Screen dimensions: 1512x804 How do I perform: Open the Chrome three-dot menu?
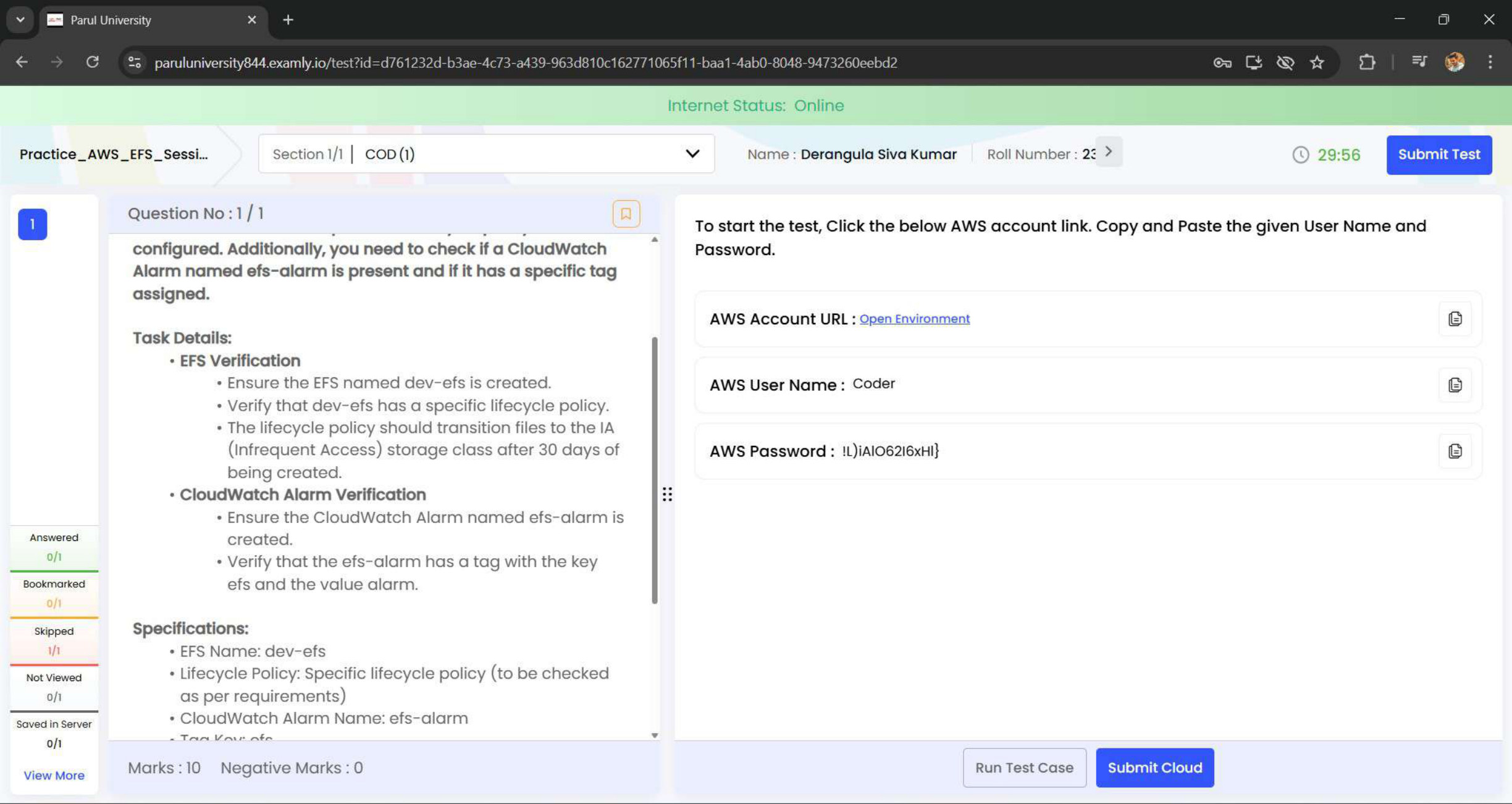coord(1490,62)
